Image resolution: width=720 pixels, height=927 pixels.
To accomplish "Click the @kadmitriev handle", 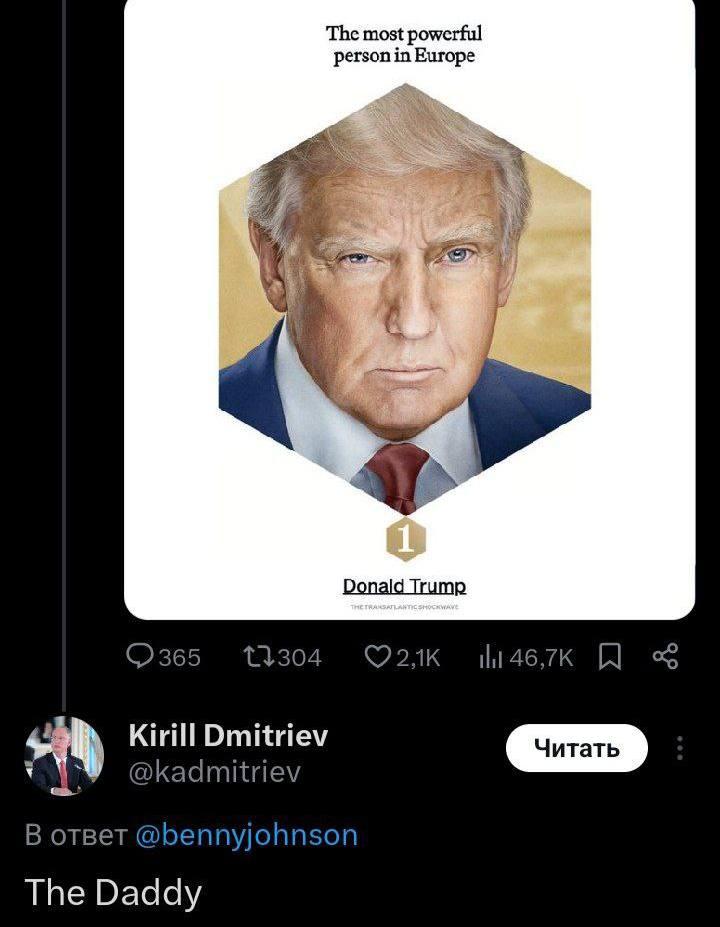I will [x=214, y=772].
